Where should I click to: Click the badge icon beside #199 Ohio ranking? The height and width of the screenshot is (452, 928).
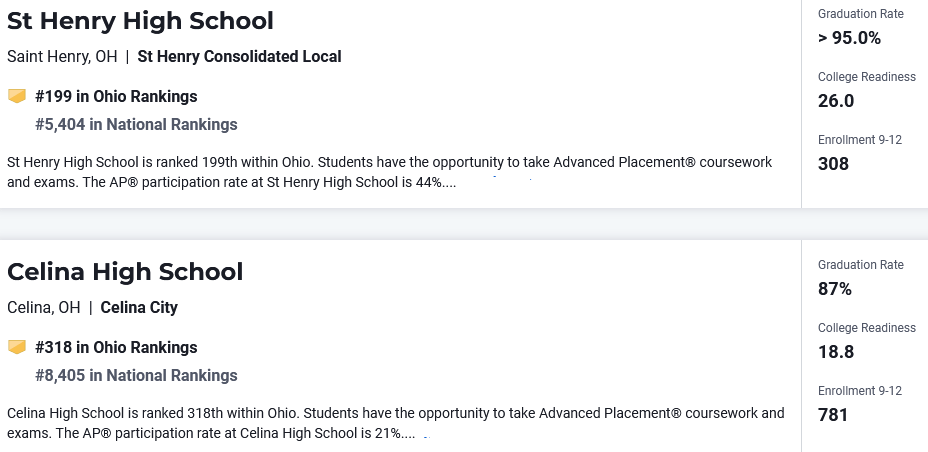point(16,97)
